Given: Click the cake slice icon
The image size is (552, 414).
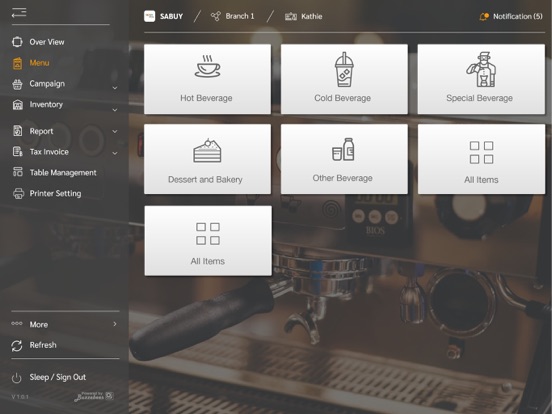Looking at the screenshot, I should pos(207,150).
